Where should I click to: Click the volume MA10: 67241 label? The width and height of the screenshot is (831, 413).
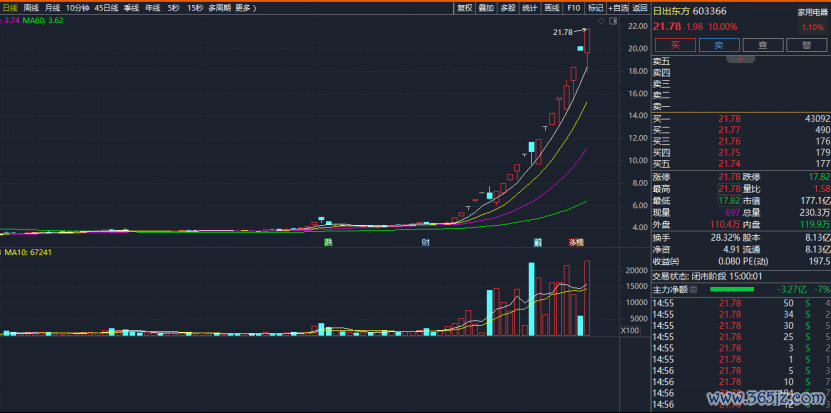coord(28,253)
